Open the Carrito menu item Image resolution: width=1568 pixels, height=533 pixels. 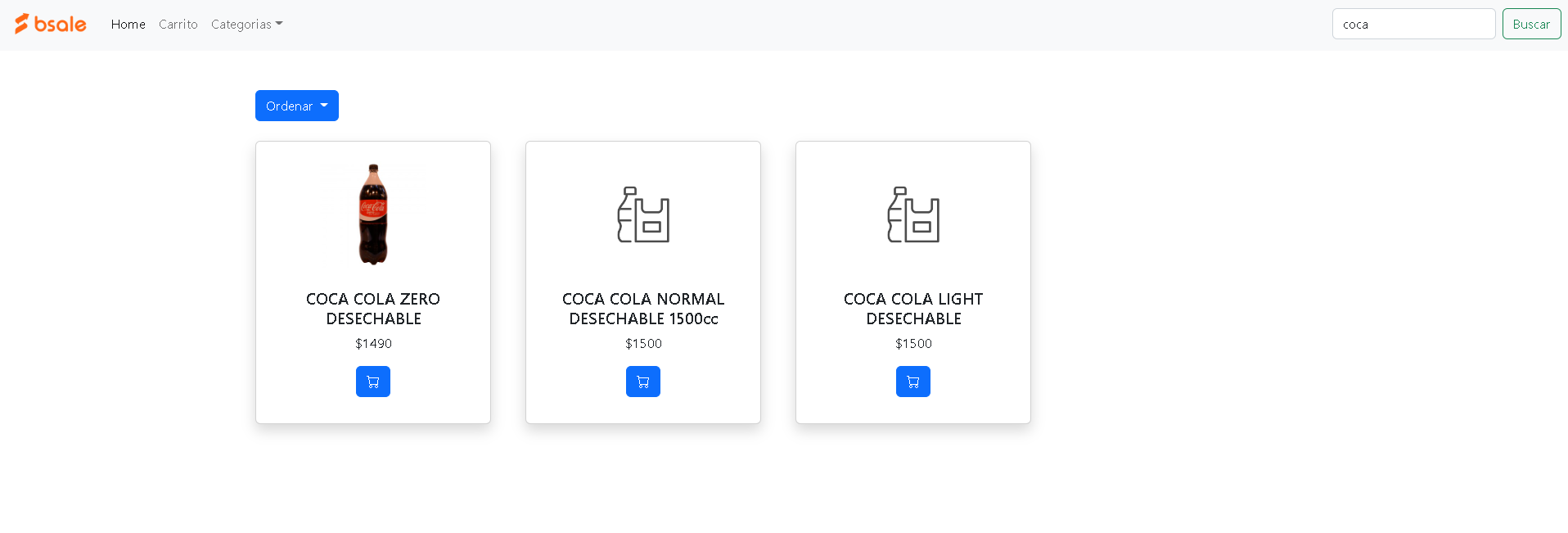coord(178,24)
